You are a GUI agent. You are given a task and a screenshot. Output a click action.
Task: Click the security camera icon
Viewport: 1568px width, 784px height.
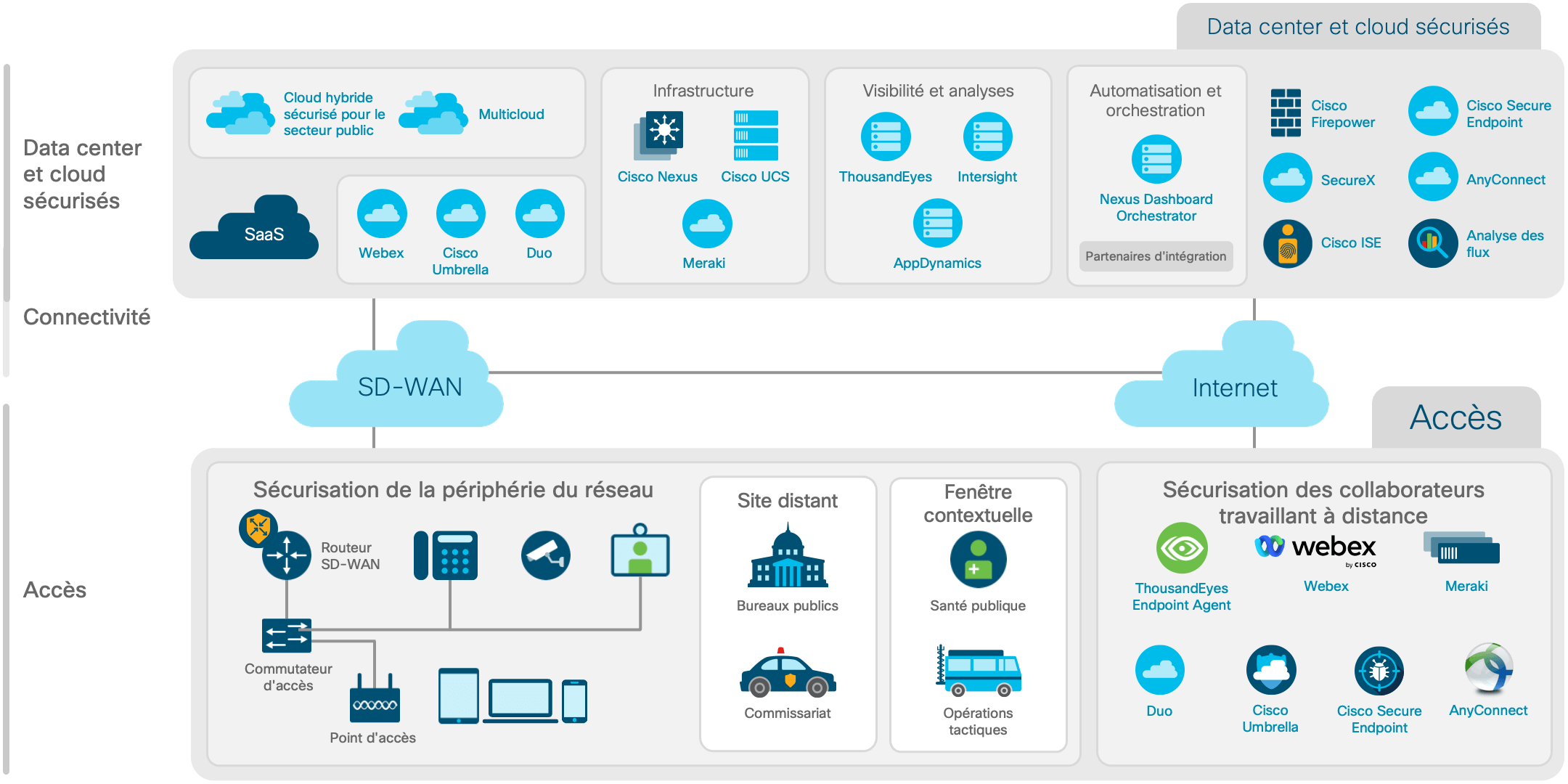tap(546, 555)
